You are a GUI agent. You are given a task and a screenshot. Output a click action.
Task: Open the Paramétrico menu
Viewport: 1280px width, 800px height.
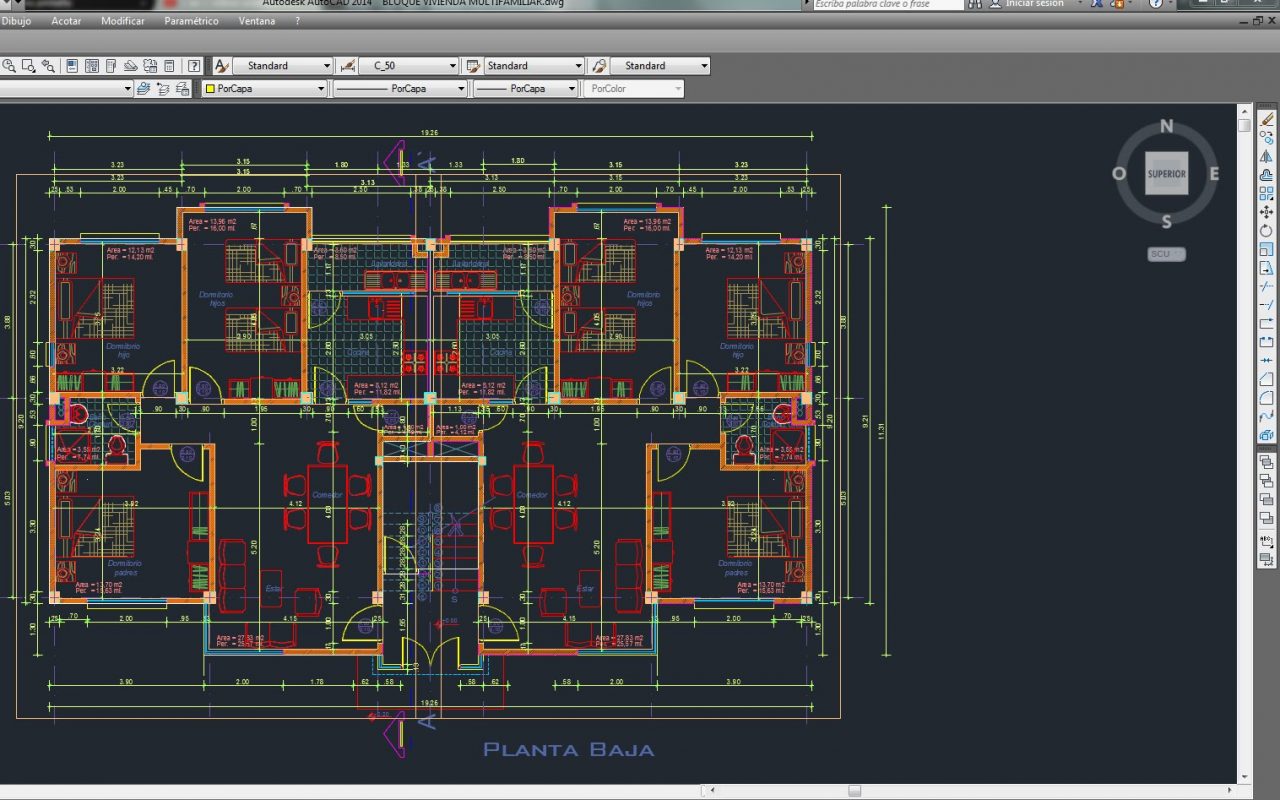pyautogui.click(x=191, y=21)
